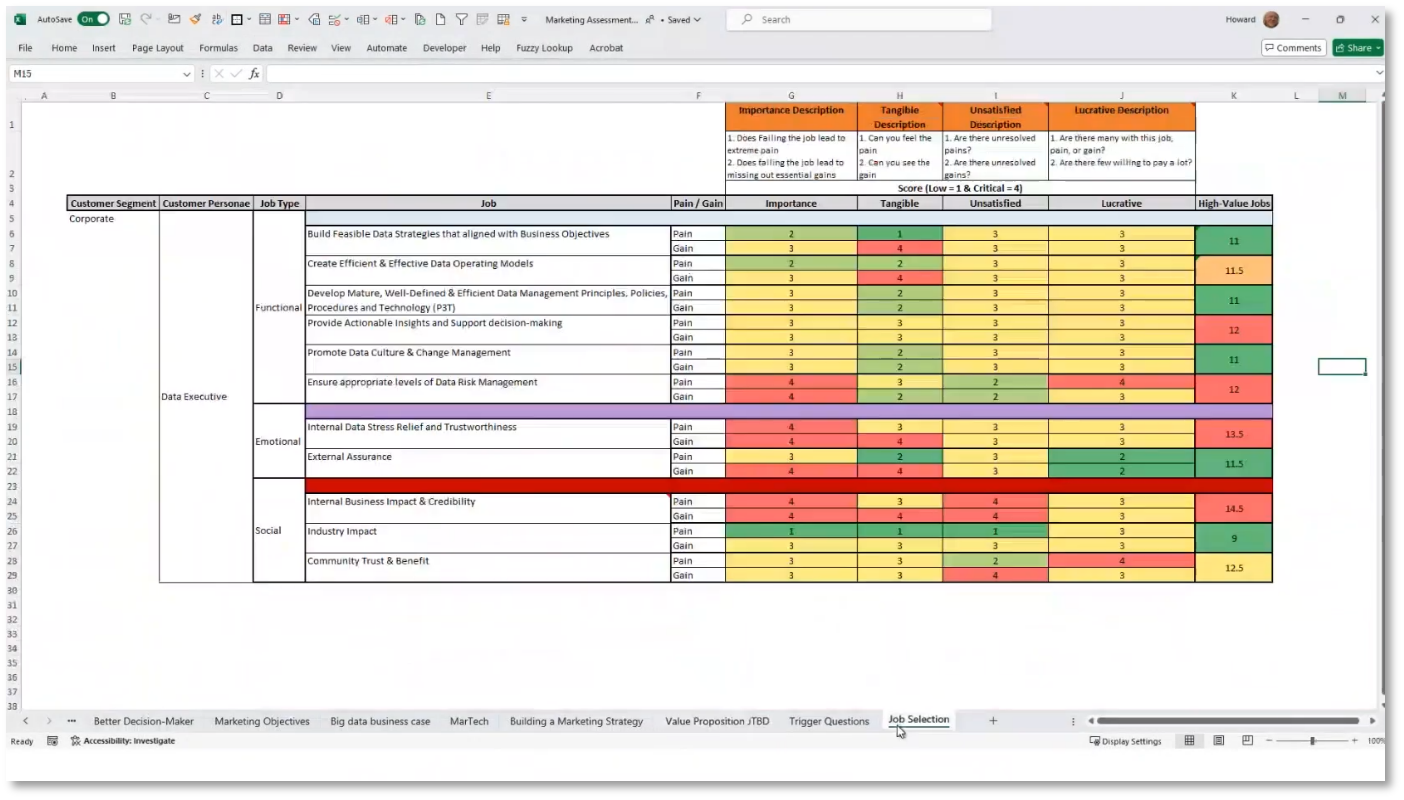Open the Review tab
Screen dimensions: 1404x800
(x=302, y=48)
